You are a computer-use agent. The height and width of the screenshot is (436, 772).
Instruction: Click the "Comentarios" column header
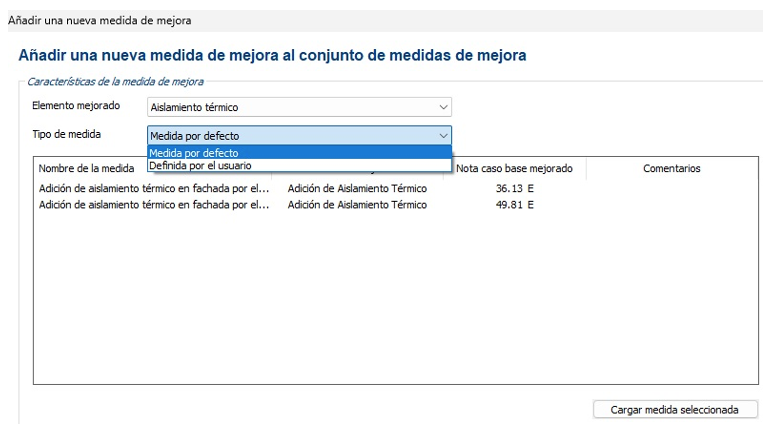click(x=671, y=169)
